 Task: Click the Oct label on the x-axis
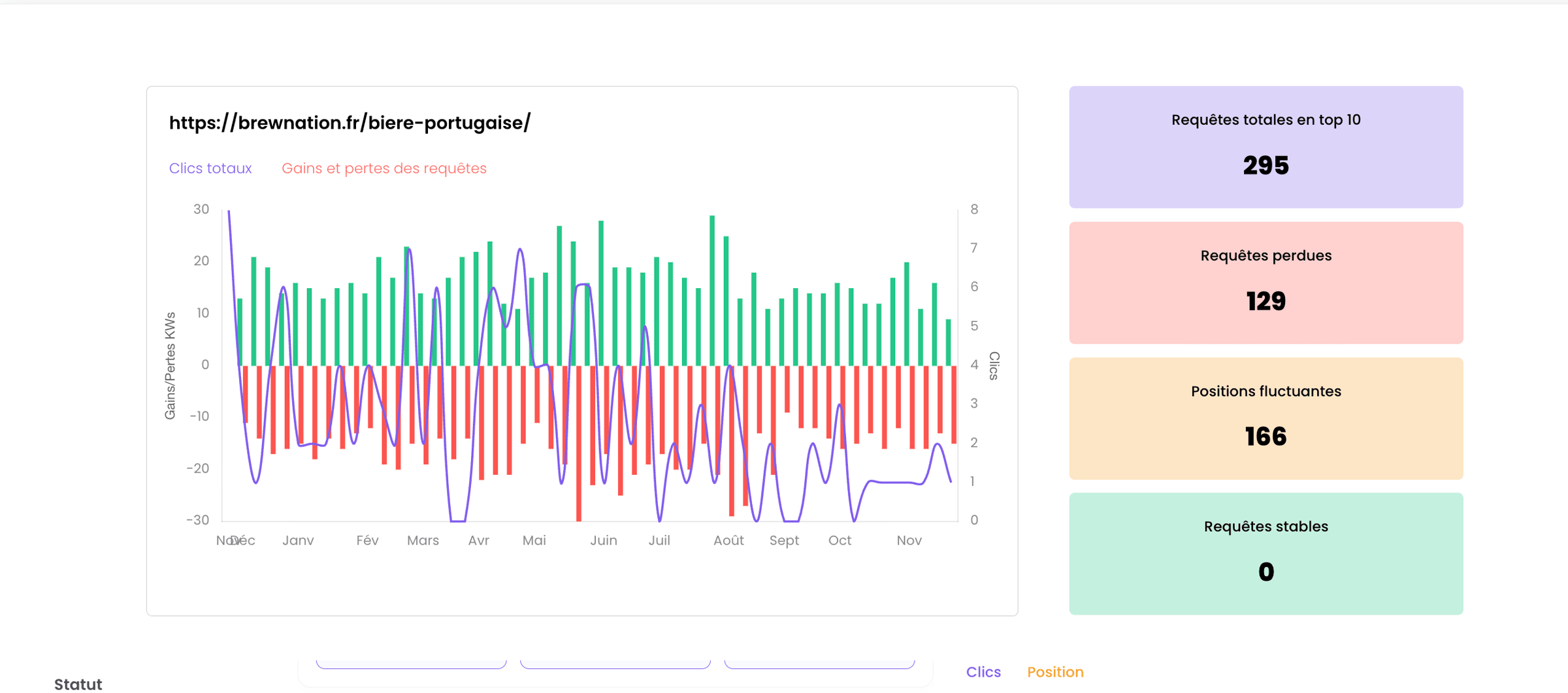(840, 540)
